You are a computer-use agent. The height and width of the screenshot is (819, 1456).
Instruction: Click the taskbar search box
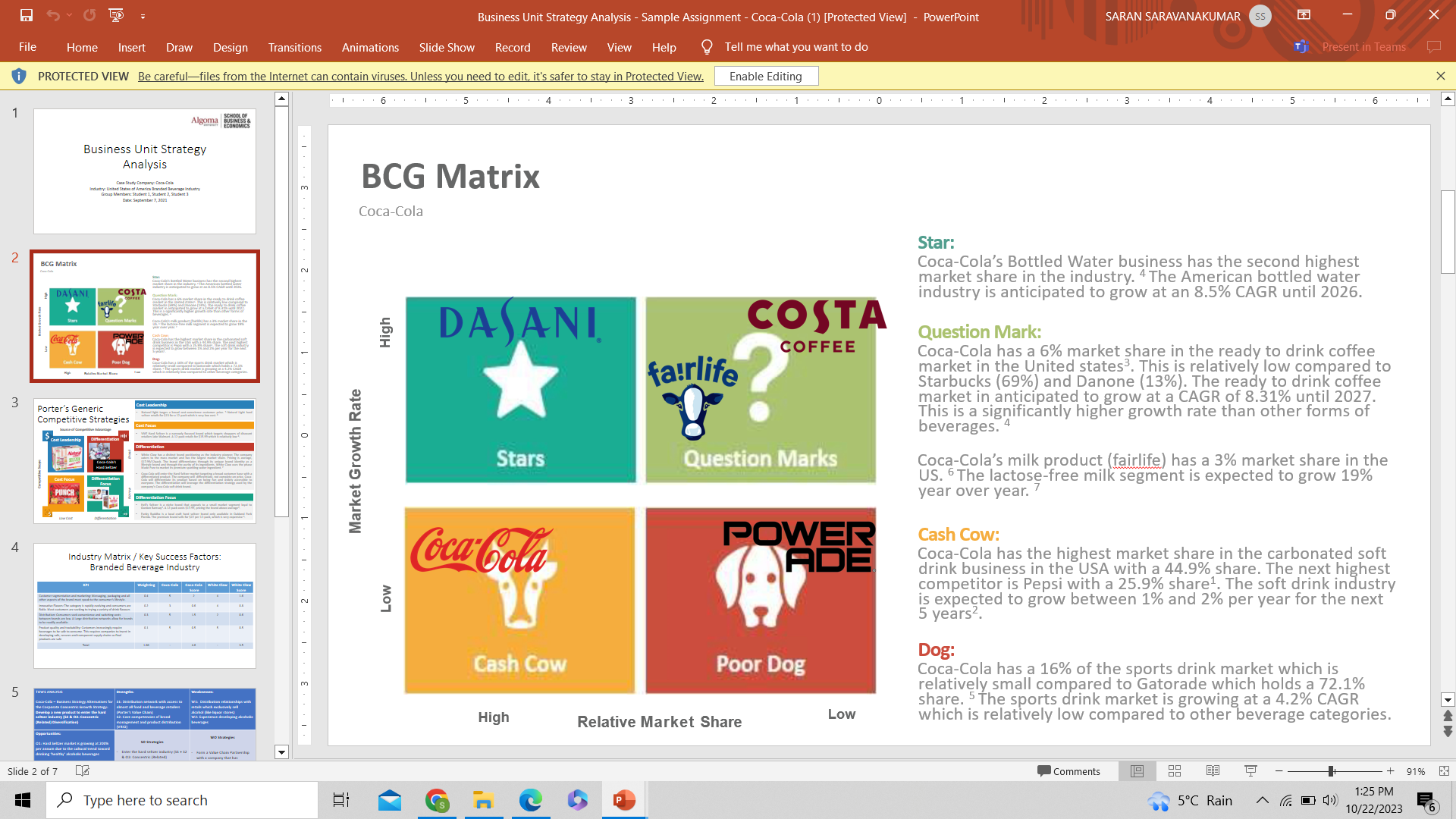click(x=182, y=800)
